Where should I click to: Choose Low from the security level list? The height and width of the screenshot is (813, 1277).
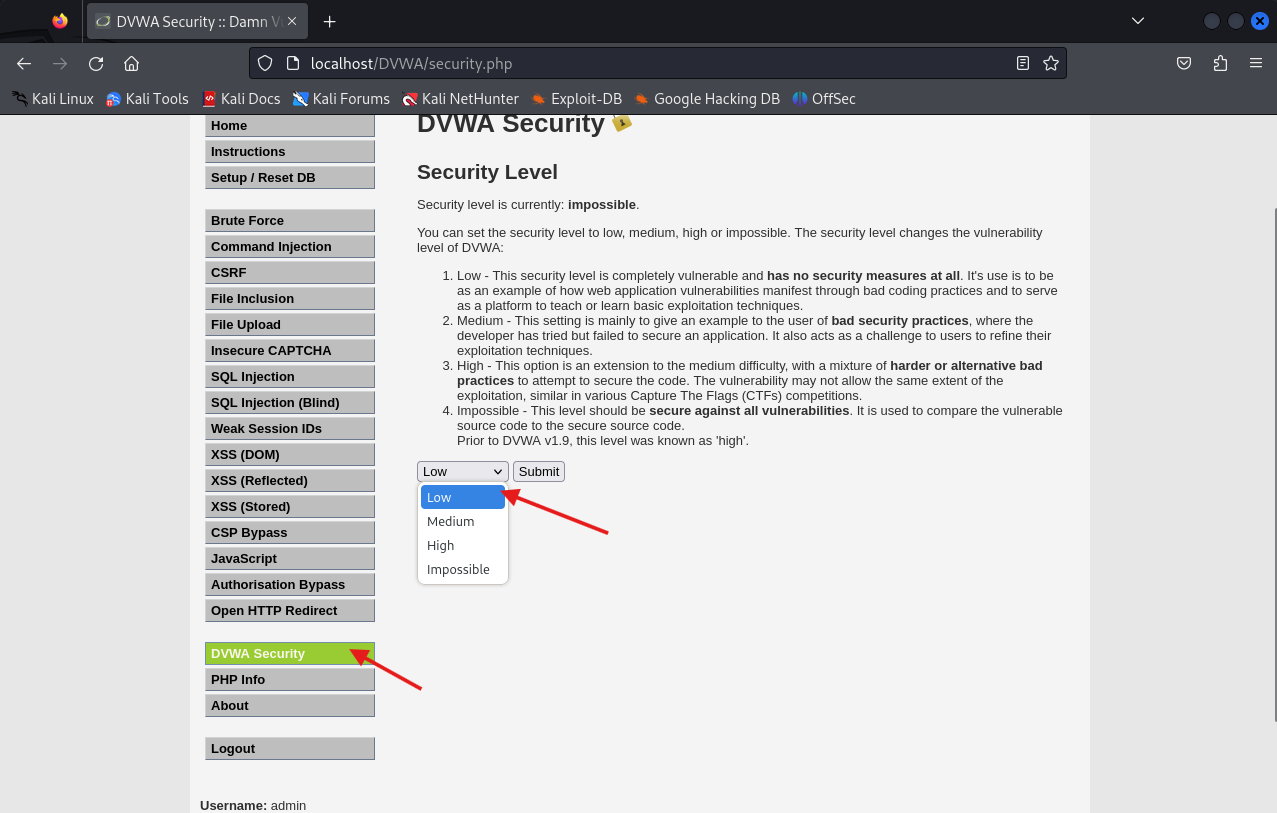[x=463, y=497]
